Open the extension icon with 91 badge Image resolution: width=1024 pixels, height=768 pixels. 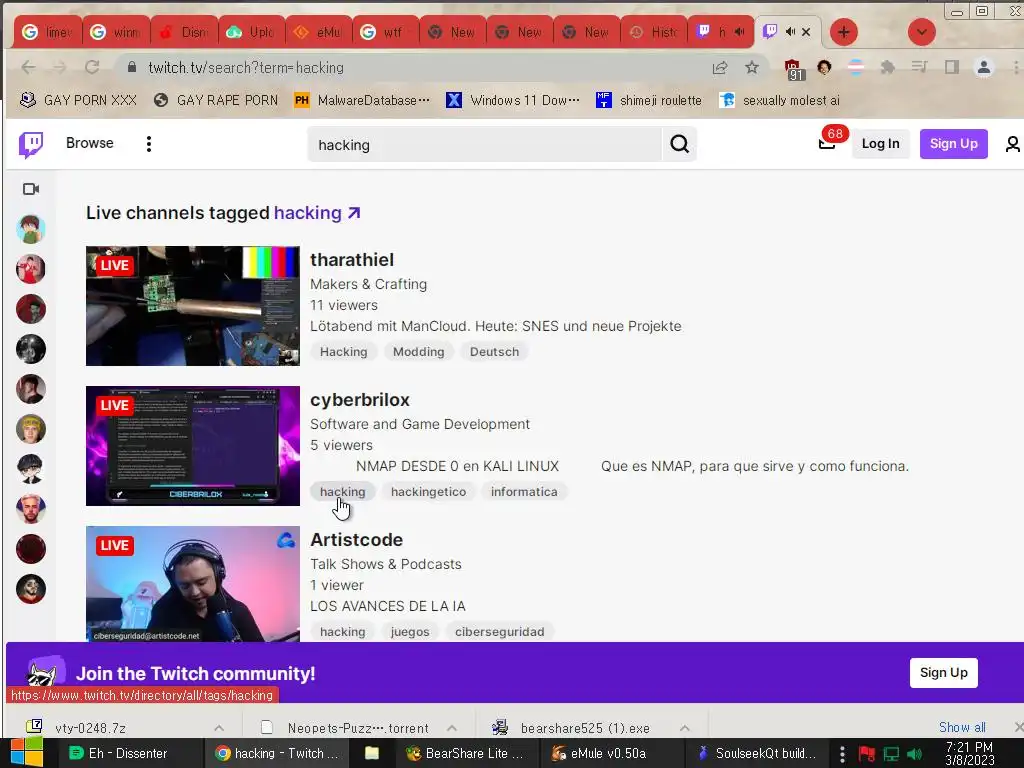point(793,69)
